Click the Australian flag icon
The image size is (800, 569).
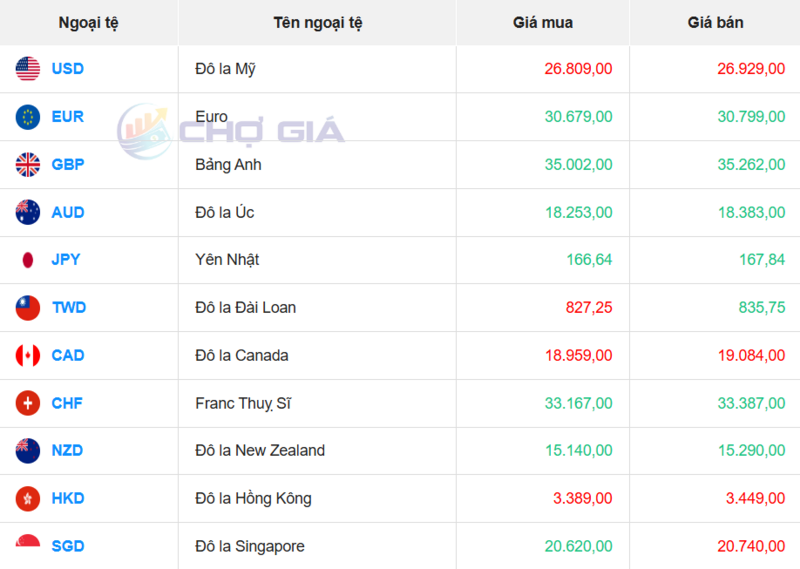pyautogui.click(x=28, y=212)
